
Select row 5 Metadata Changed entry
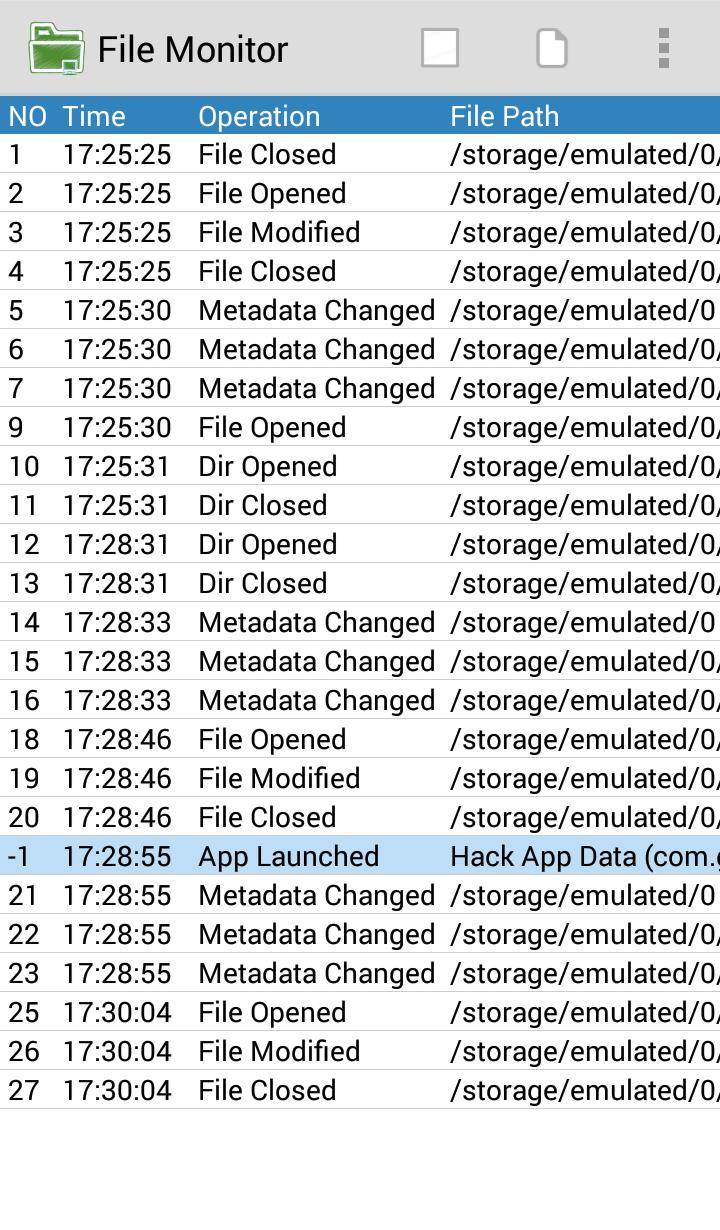pyautogui.click(x=360, y=310)
